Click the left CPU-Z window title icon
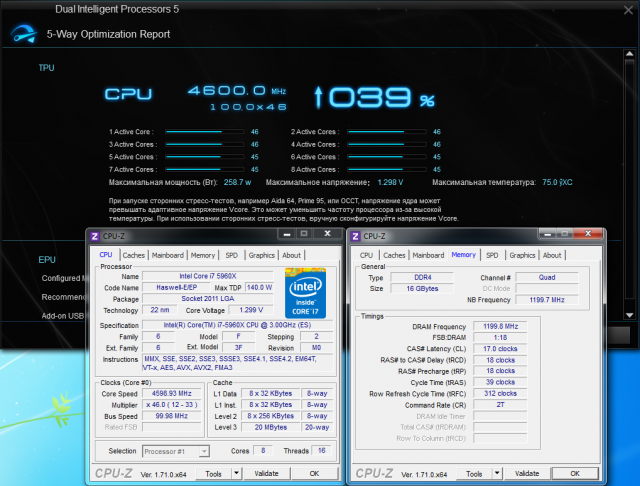The width and height of the screenshot is (640, 486). coord(95,236)
